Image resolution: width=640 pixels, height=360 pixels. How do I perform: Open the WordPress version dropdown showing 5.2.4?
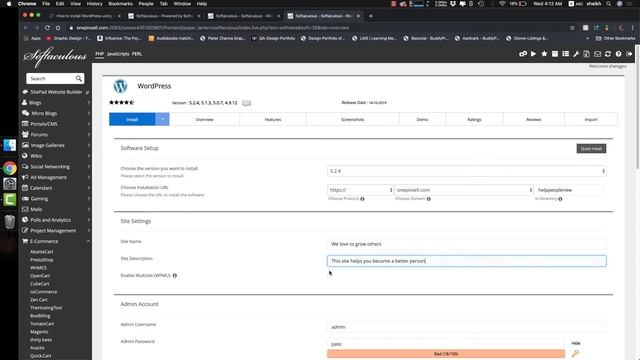(467, 171)
